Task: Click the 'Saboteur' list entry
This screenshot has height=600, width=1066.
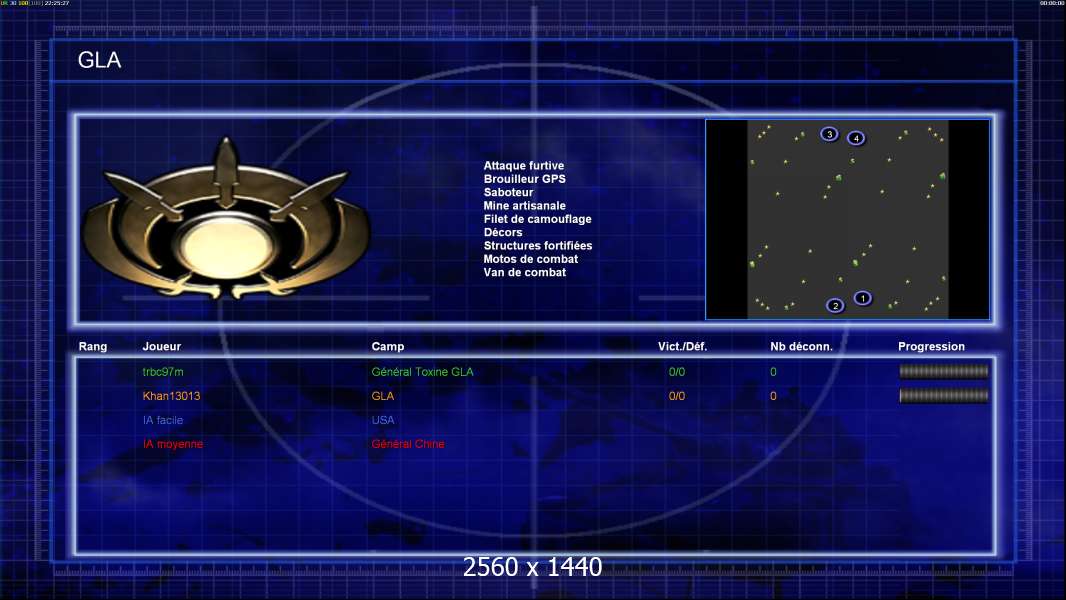Action: [508, 192]
